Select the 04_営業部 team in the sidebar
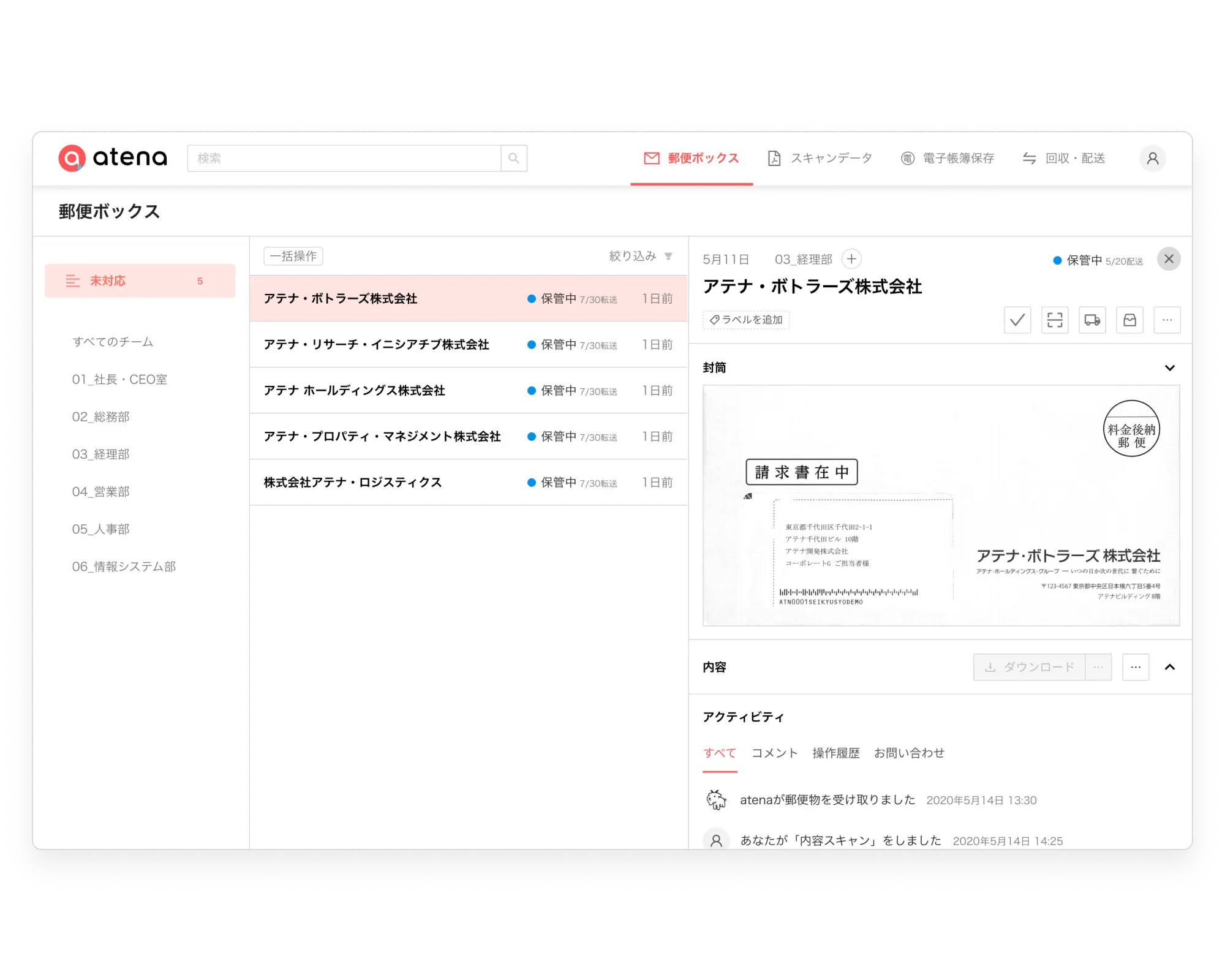 101,492
